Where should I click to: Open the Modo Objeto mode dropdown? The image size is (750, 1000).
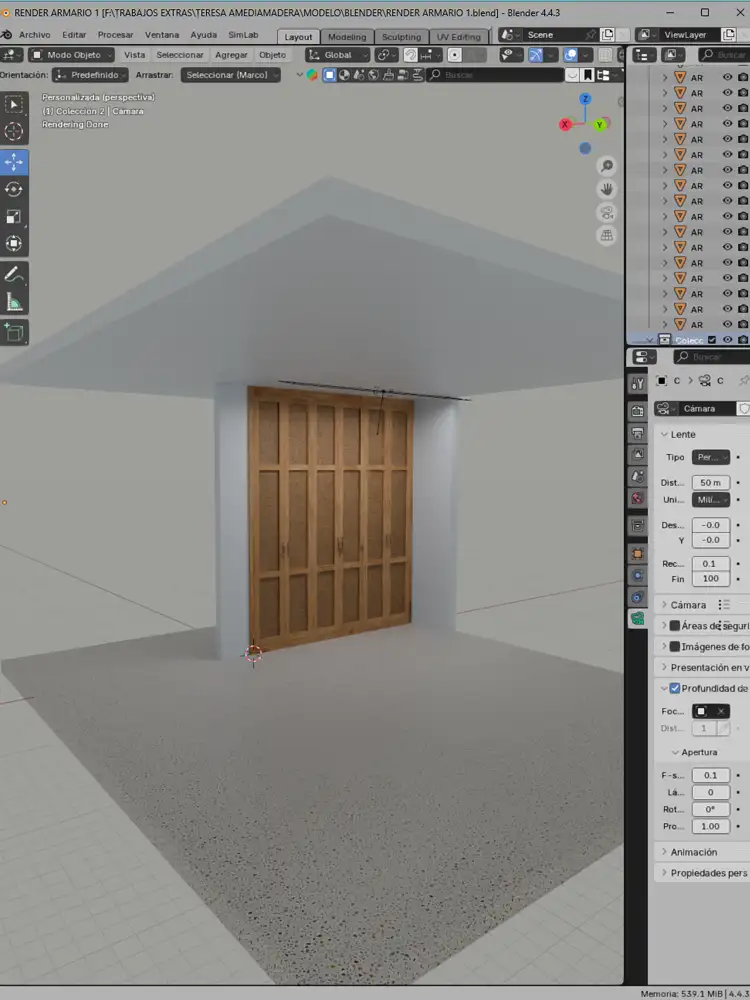[x=71, y=55]
